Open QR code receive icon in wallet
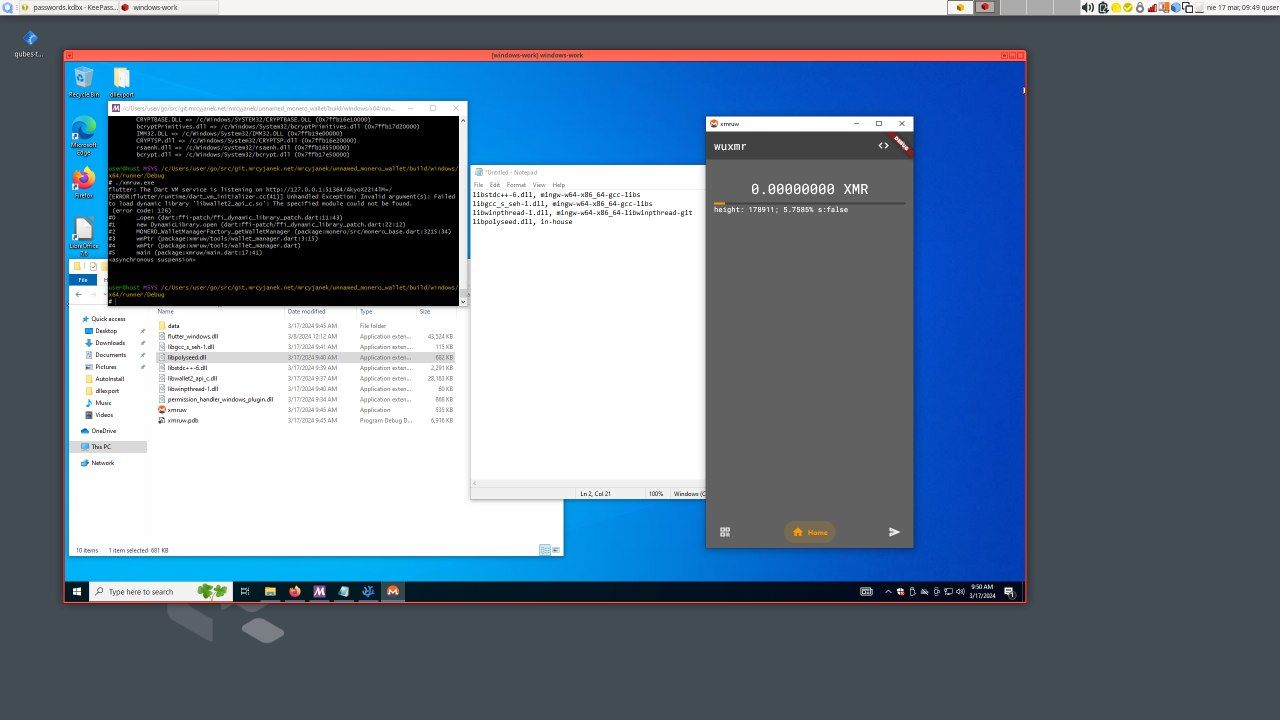The height and width of the screenshot is (720, 1280). (725, 532)
